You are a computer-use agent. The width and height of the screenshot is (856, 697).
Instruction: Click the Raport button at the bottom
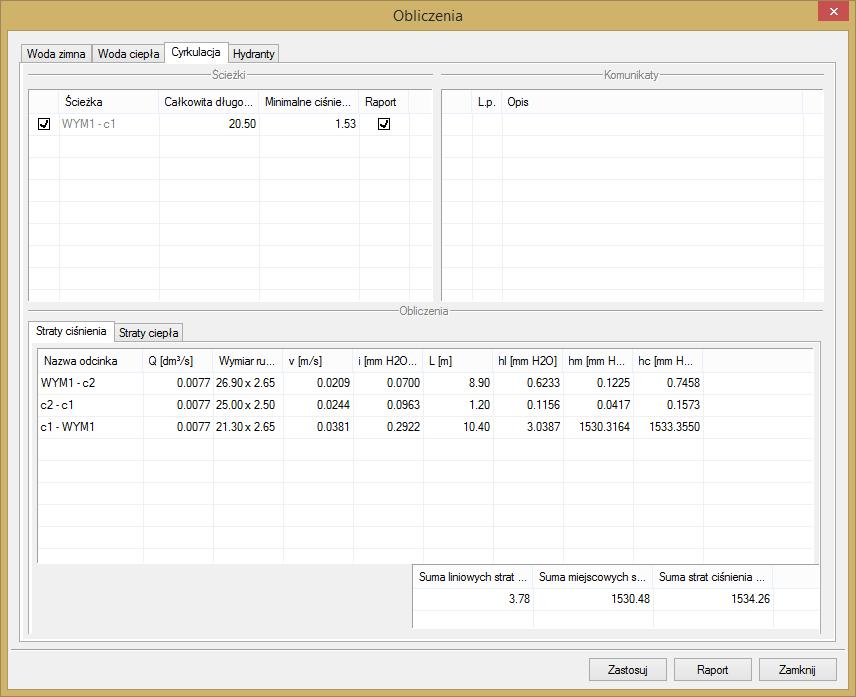[712, 670]
